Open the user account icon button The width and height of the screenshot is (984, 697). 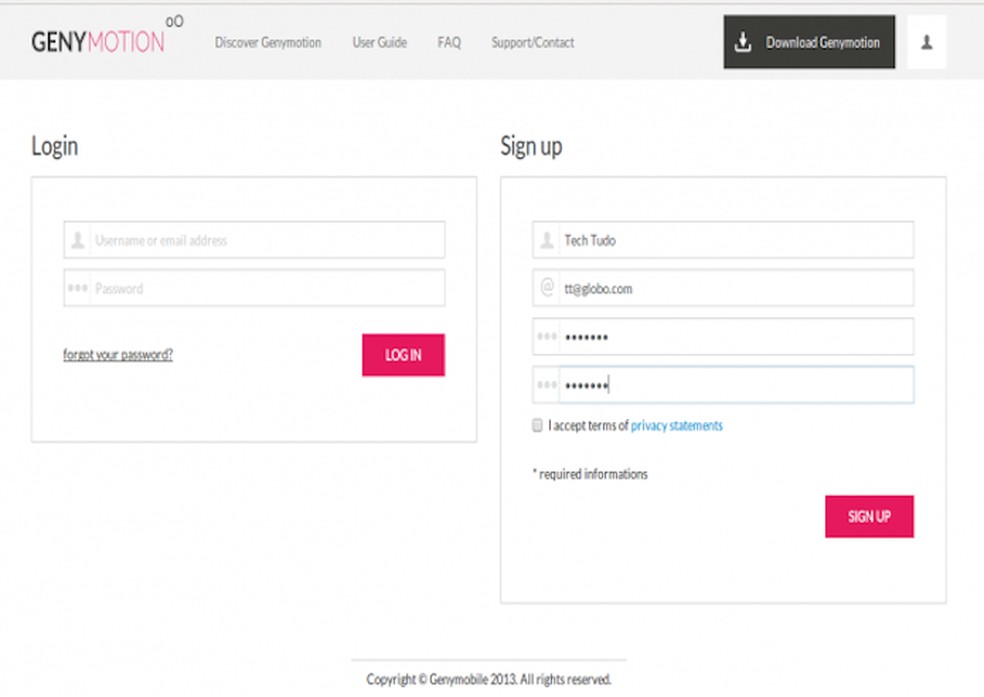pyautogui.click(x=926, y=42)
